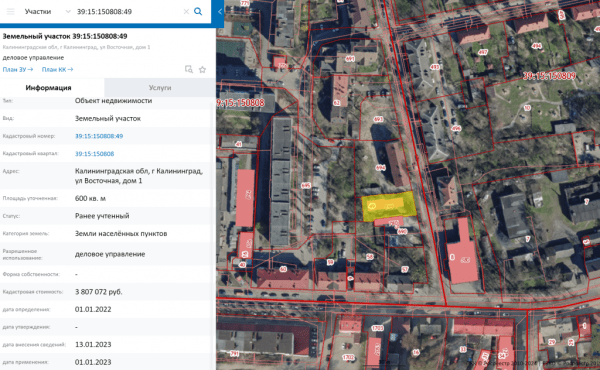This screenshot has width=600, height=370.
Task: Click quarter label 39:15:150809 on map
Action: (x=549, y=76)
